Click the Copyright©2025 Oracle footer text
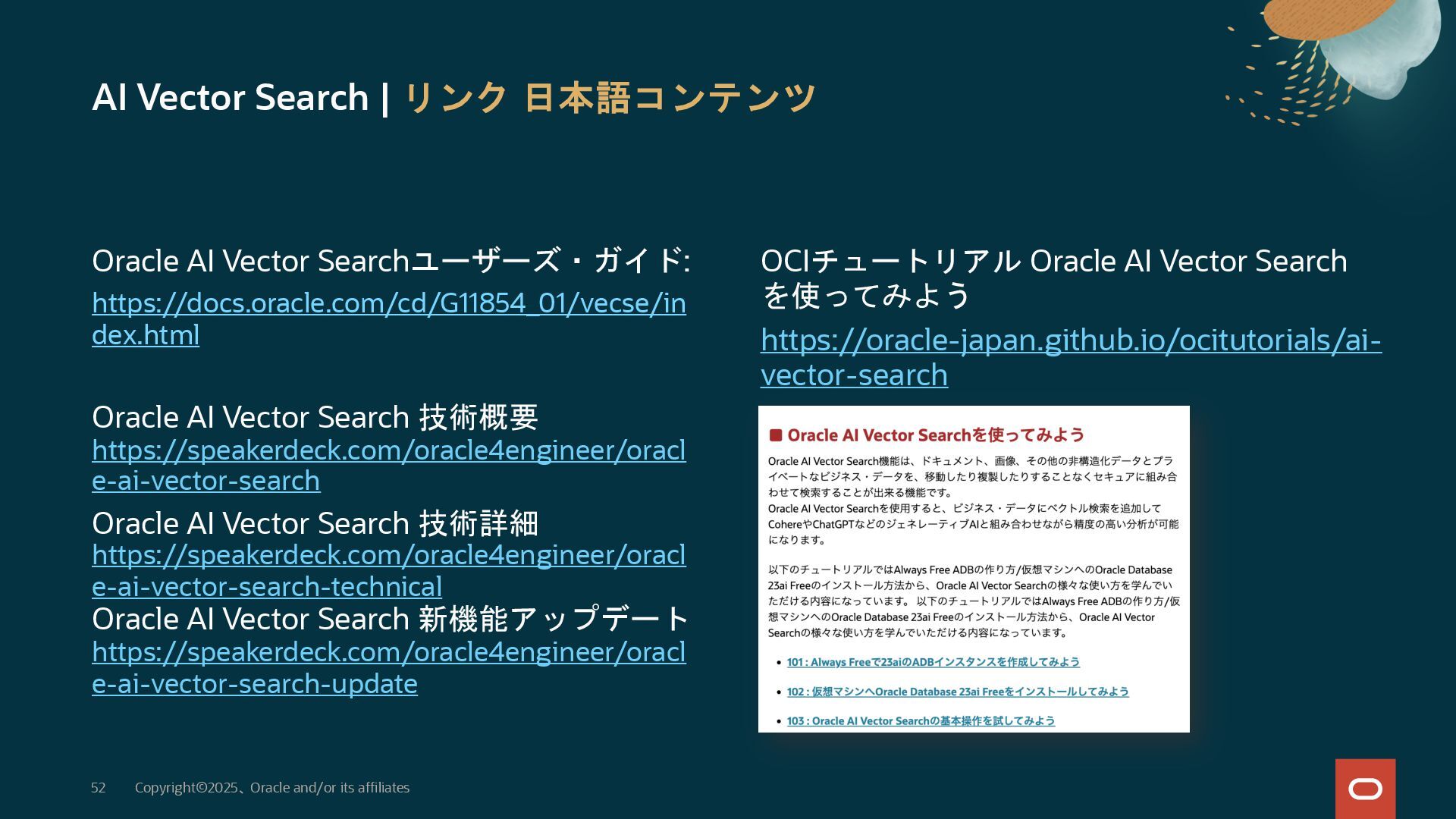 [x=272, y=788]
